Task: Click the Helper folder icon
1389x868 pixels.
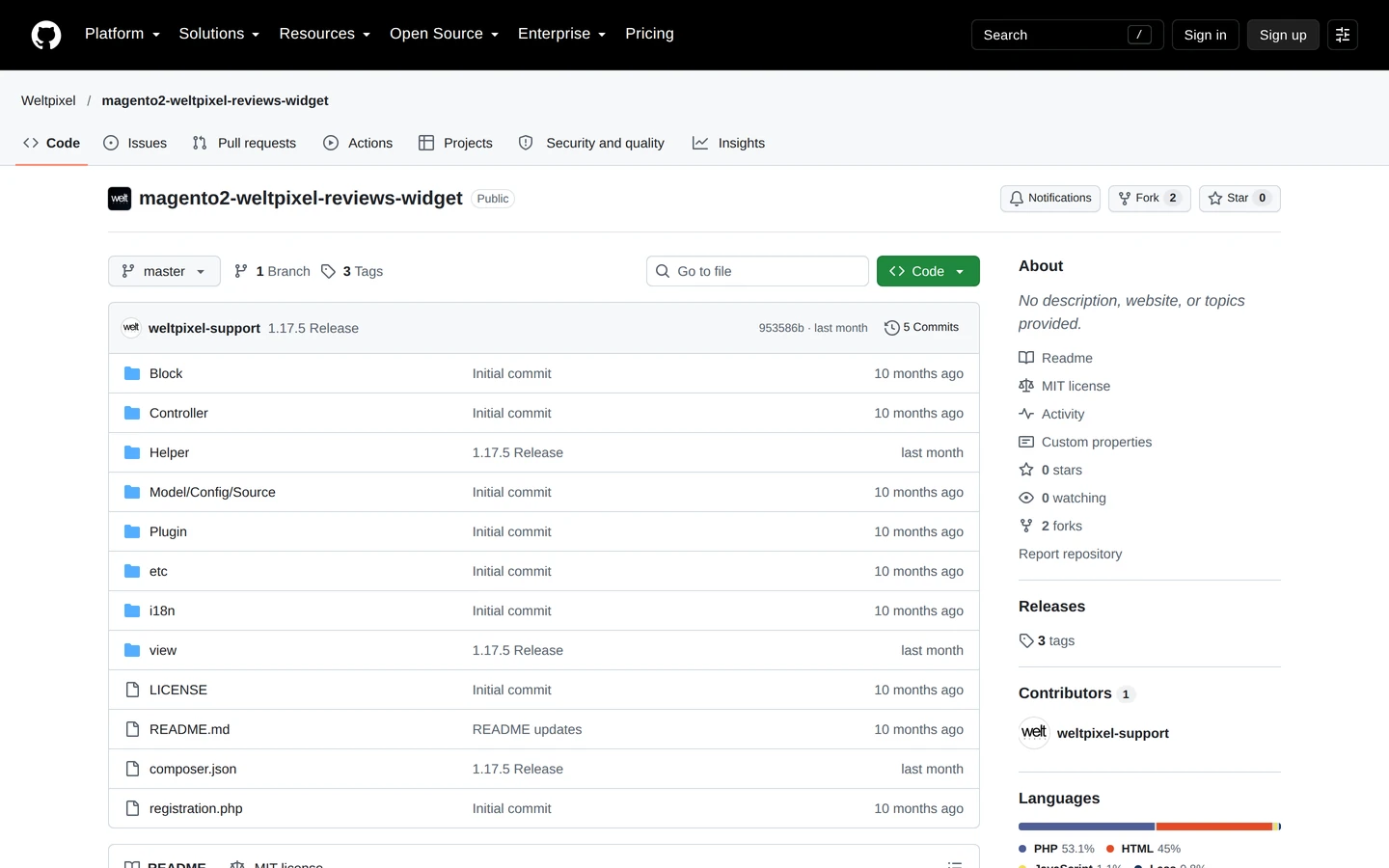Action: (x=132, y=452)
